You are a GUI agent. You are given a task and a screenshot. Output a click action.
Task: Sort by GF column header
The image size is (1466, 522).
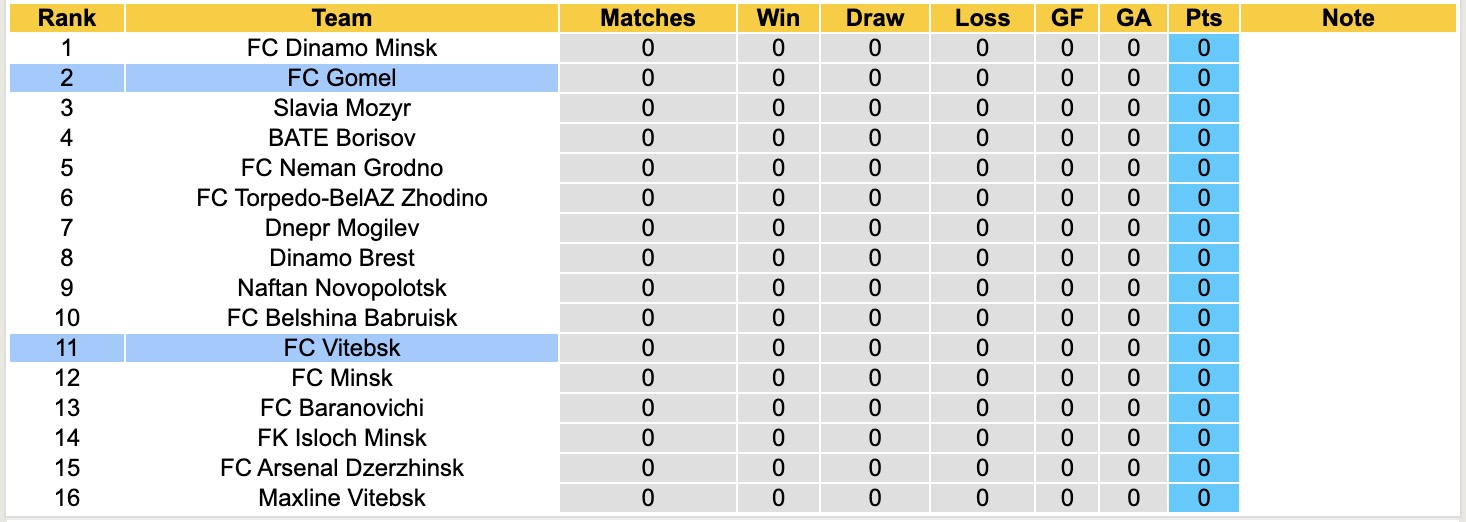coord(1067,18)
